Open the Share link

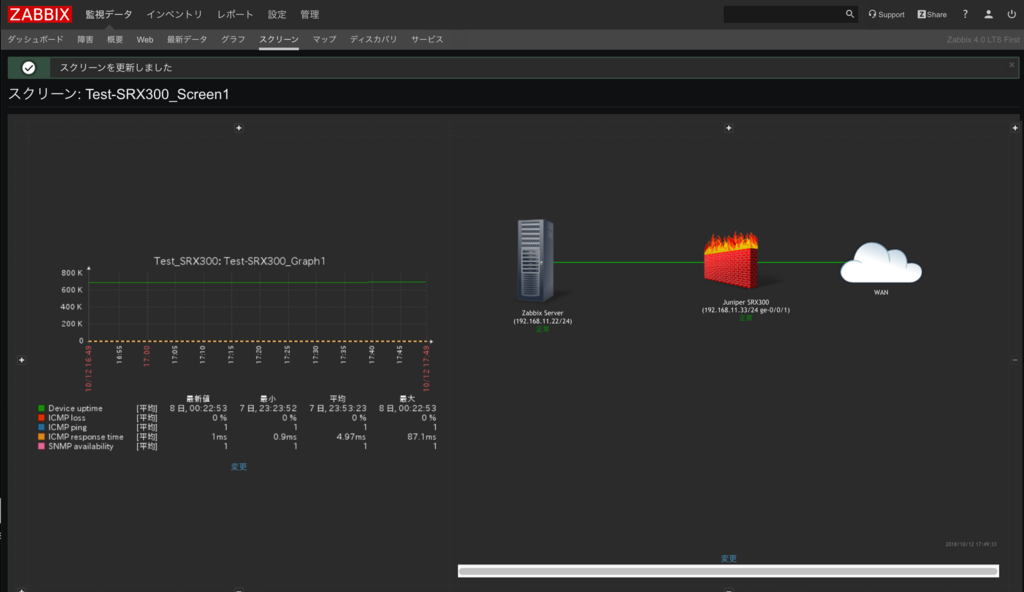pyautogui.click(x=932, y=14)
